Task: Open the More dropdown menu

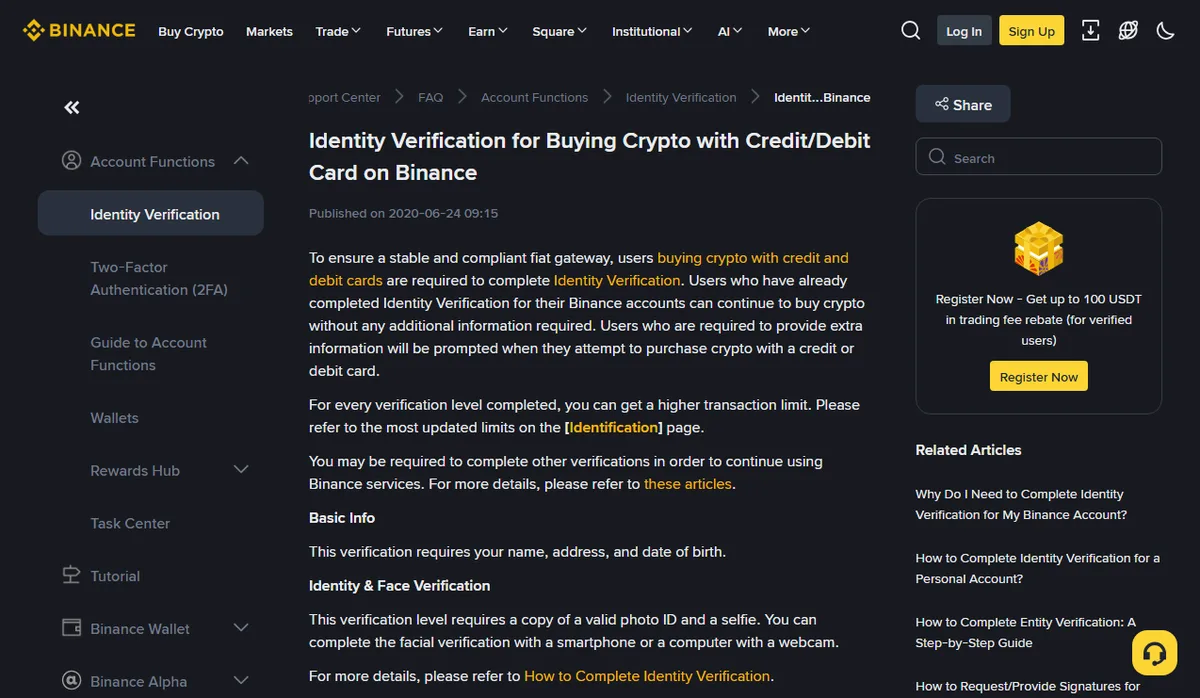Action: (x=789, y=31)
